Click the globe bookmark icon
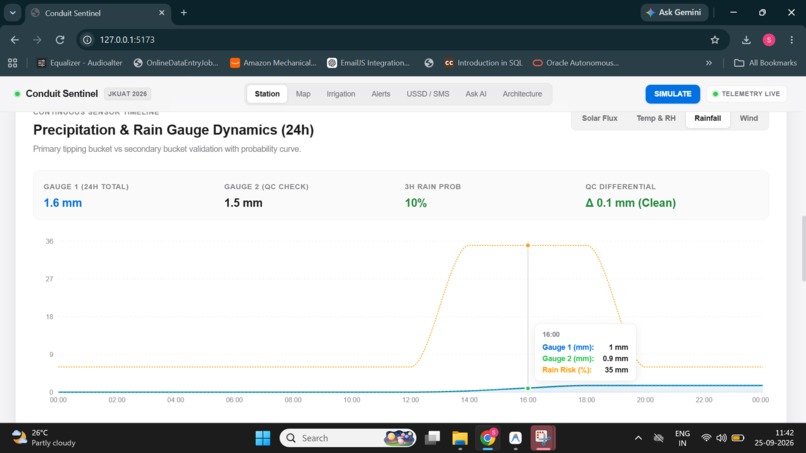Viewport: 806px width, 453px height. pos(429,63)
